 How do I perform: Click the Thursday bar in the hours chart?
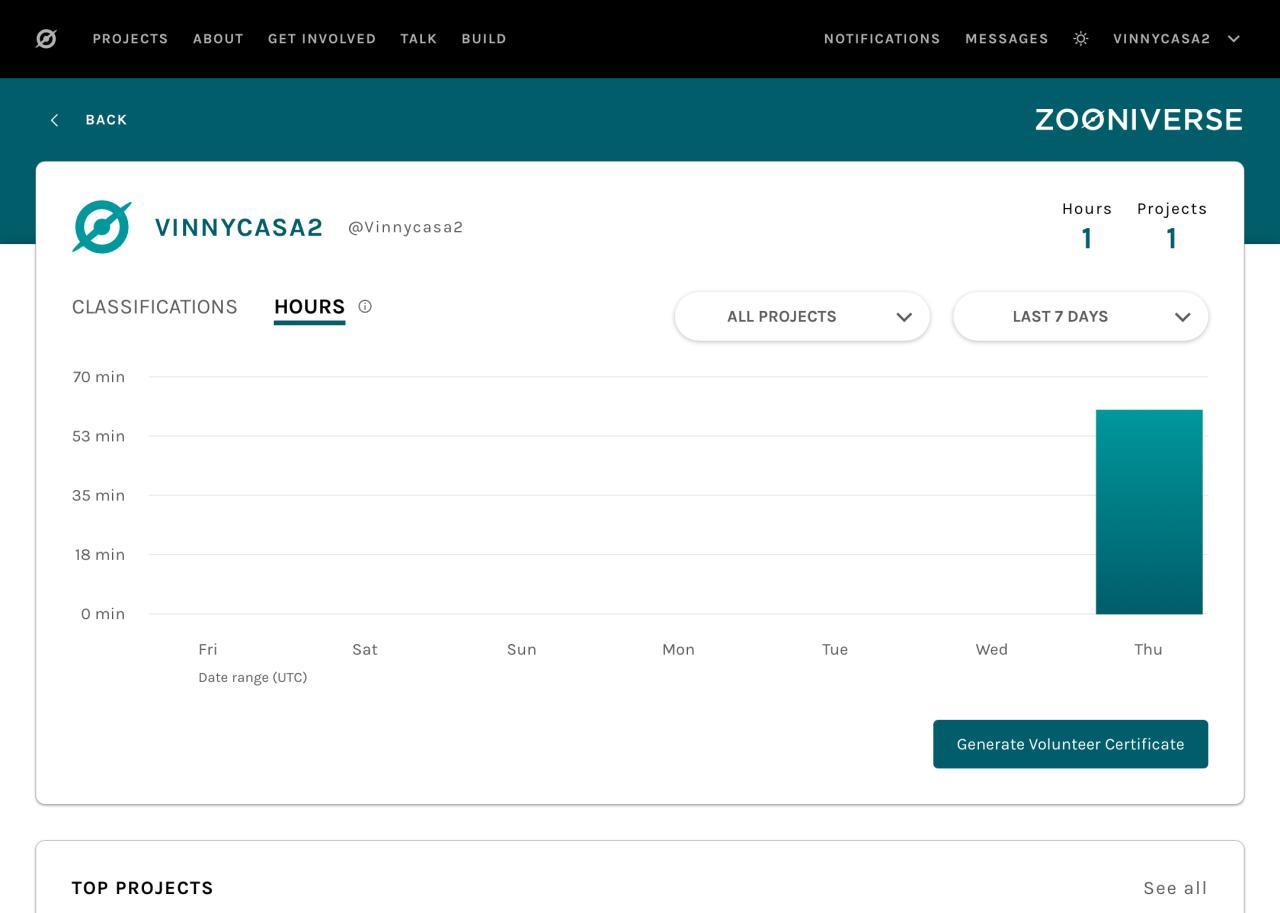(x=1149, y=512)
